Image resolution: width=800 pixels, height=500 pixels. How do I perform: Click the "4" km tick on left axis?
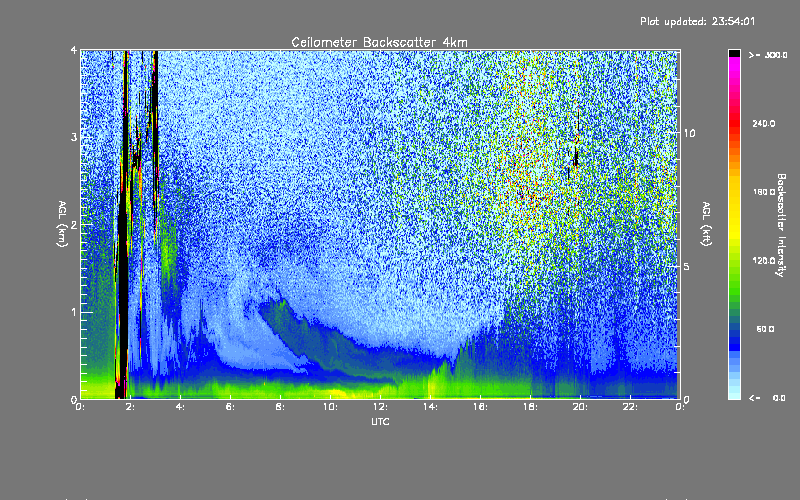74,50
